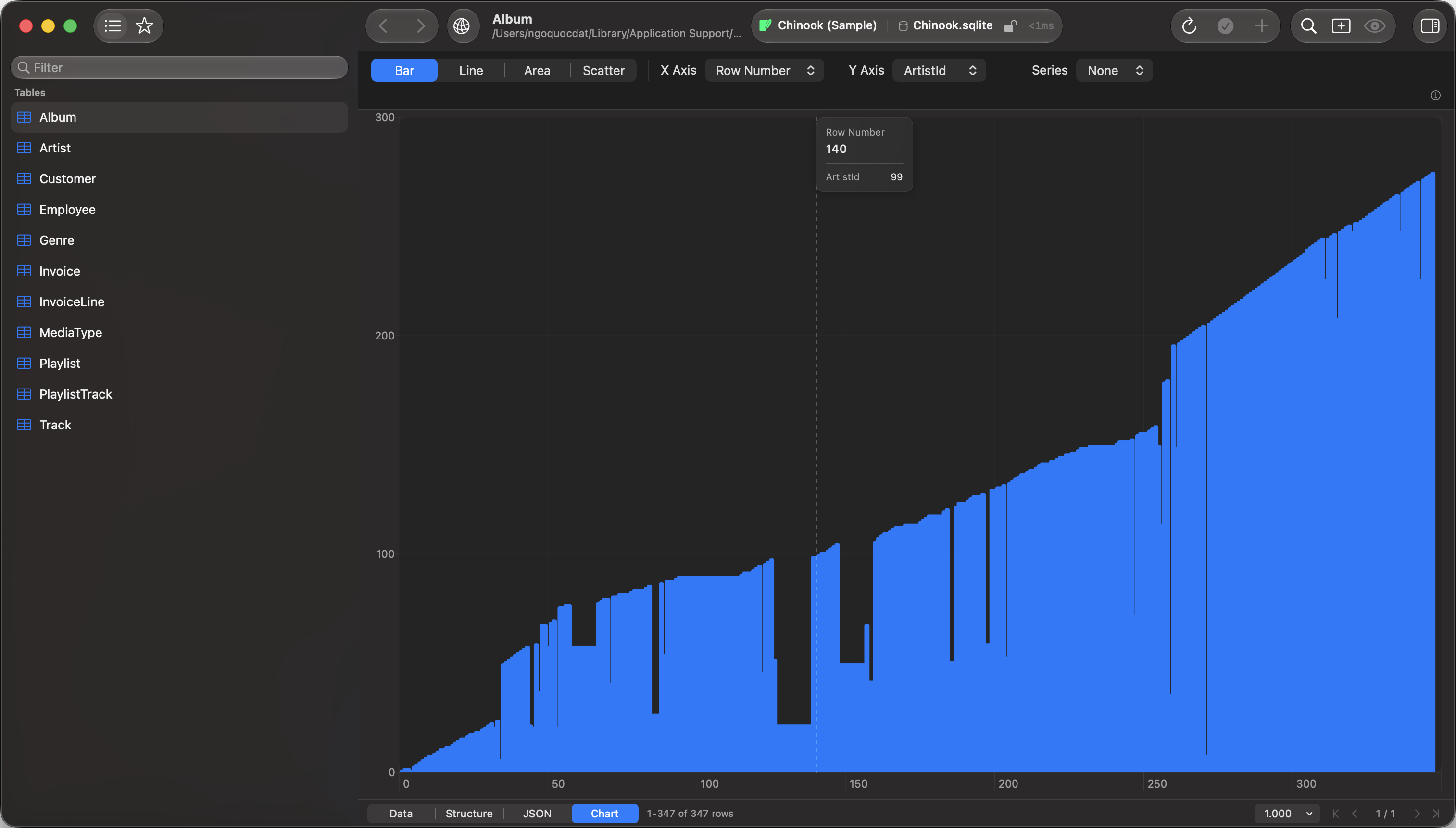Switch to Structure tab
1456x828 pixels.
tap(469, 813)
